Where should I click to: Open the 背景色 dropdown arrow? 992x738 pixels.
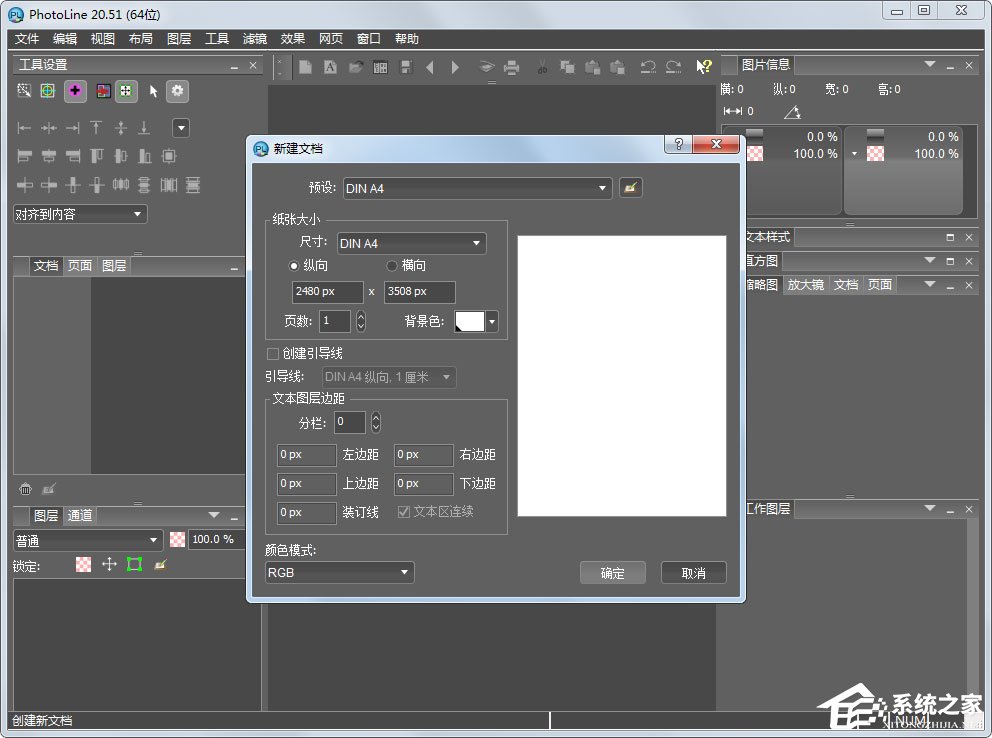click(492, 321)
